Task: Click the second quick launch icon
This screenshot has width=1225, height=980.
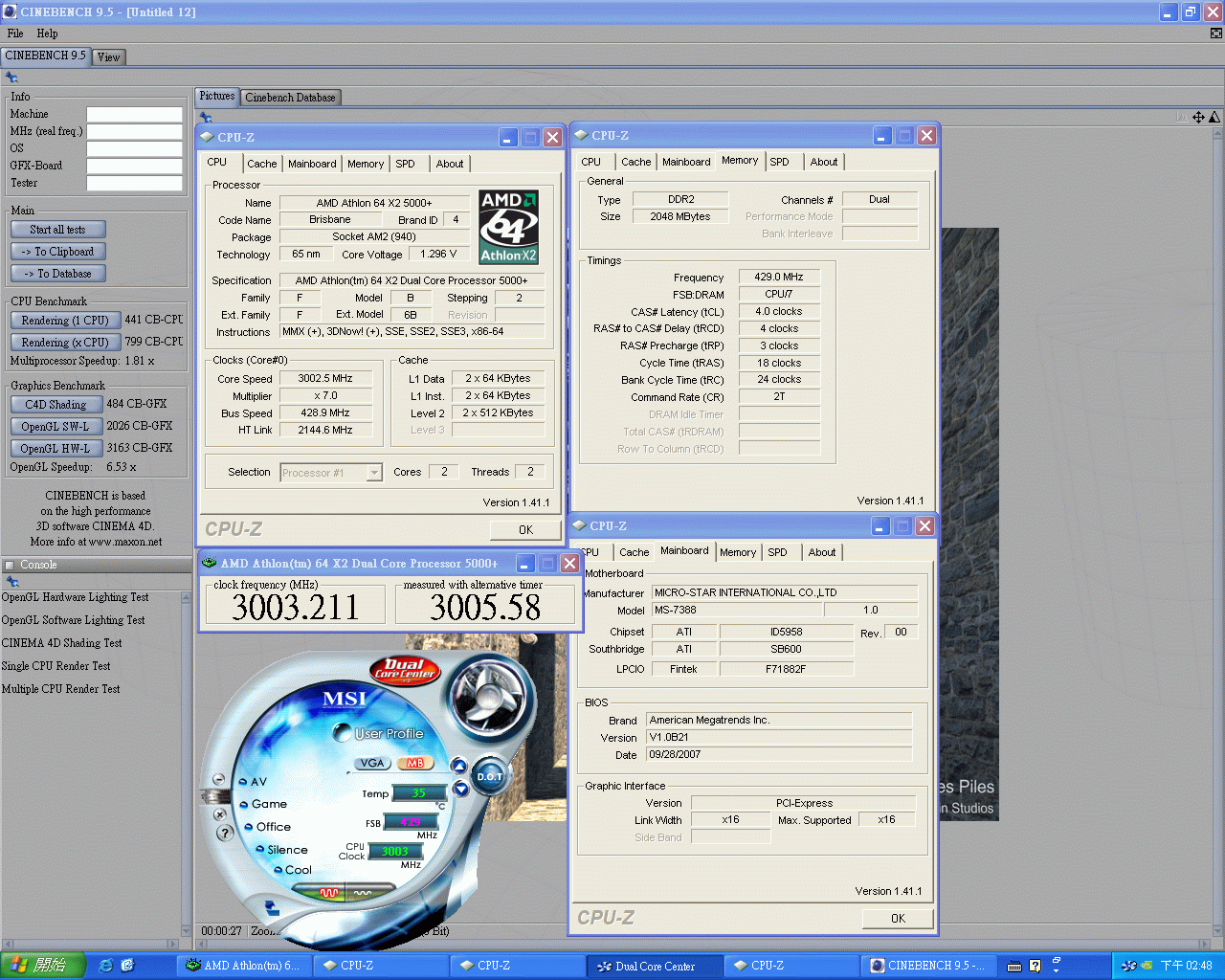Action: pyautogui.click(x=128, y=966)
